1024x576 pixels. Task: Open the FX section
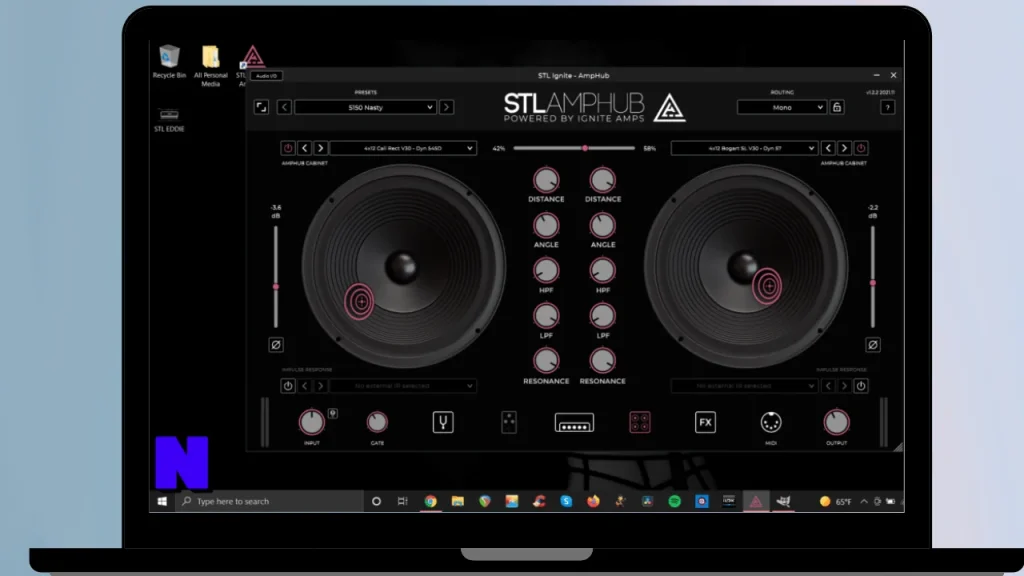705,423
